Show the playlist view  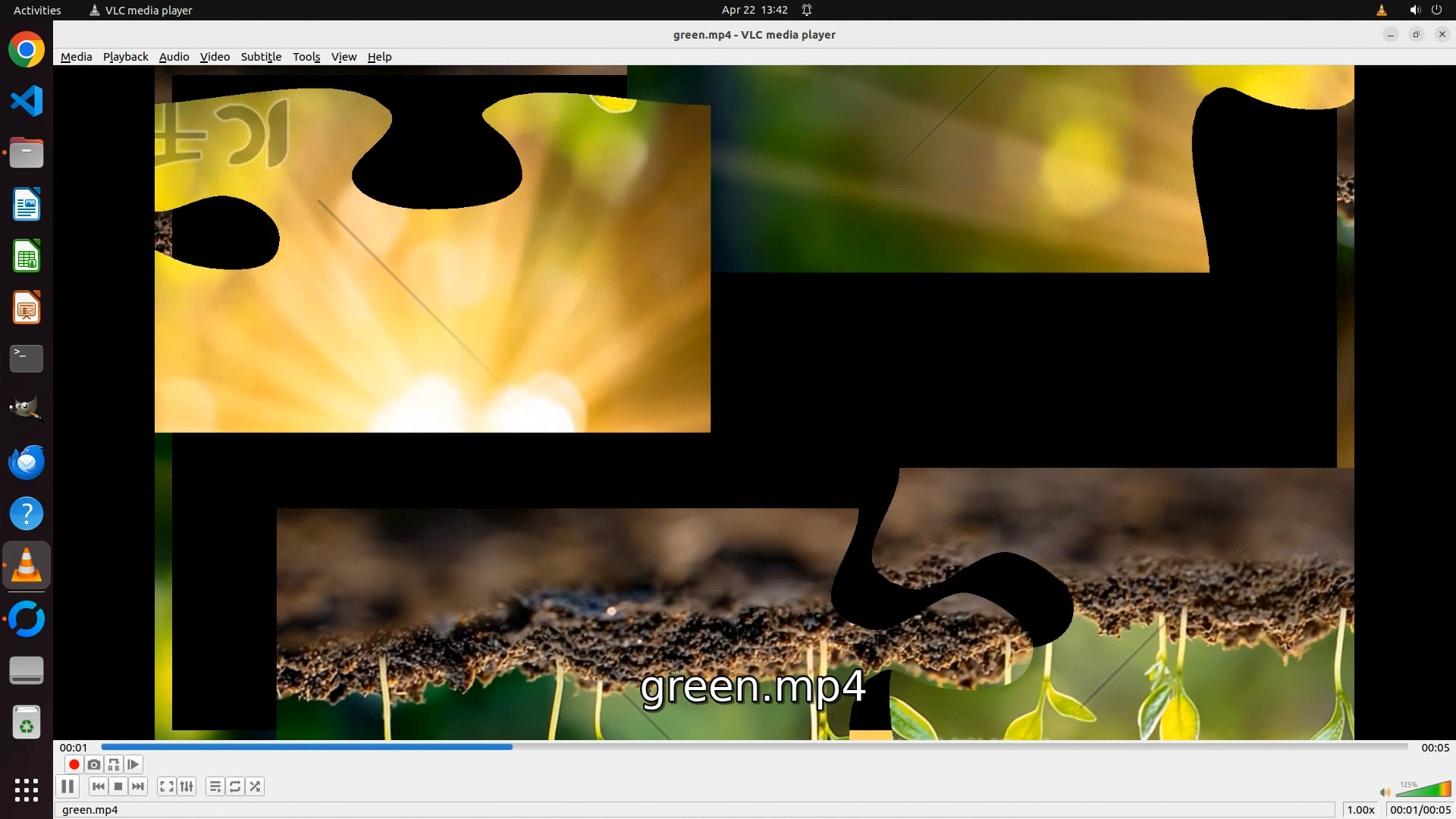215,786
